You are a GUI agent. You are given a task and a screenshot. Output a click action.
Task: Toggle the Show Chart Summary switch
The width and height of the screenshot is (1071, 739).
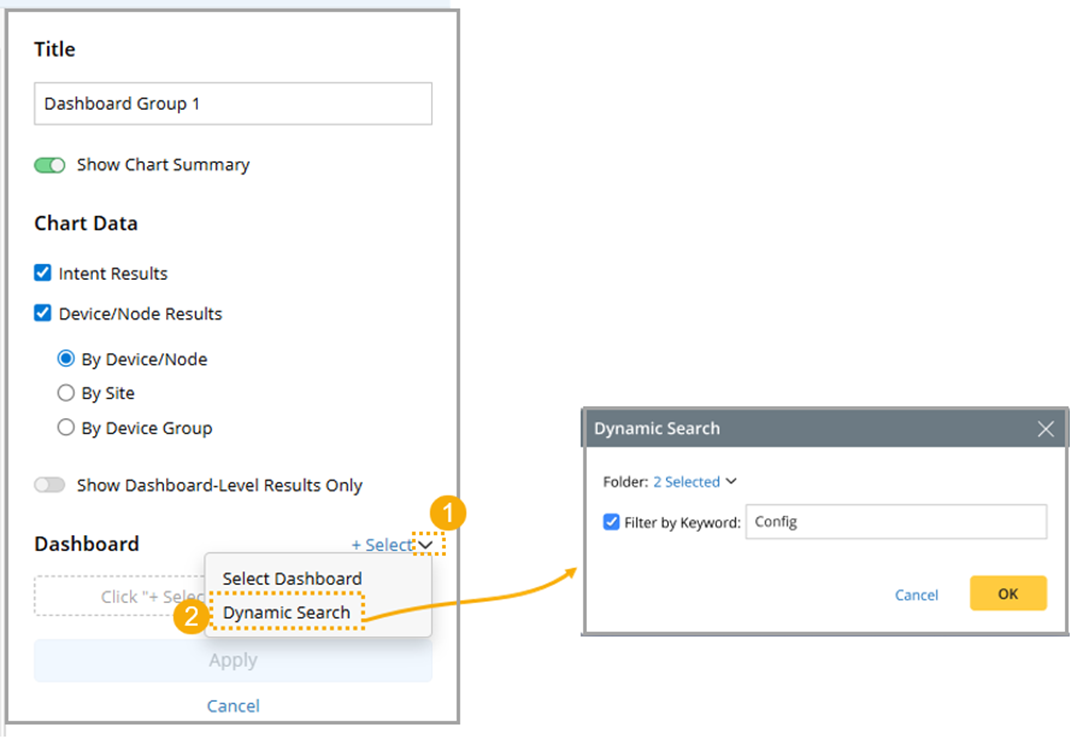coord(50,165)
